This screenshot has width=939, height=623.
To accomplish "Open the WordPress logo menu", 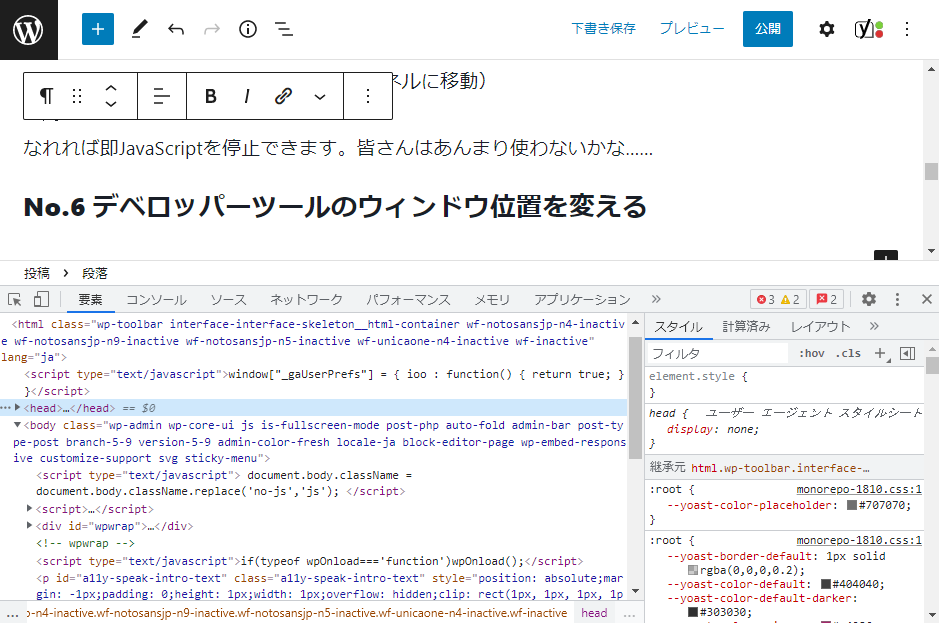I will pos(28,29).
